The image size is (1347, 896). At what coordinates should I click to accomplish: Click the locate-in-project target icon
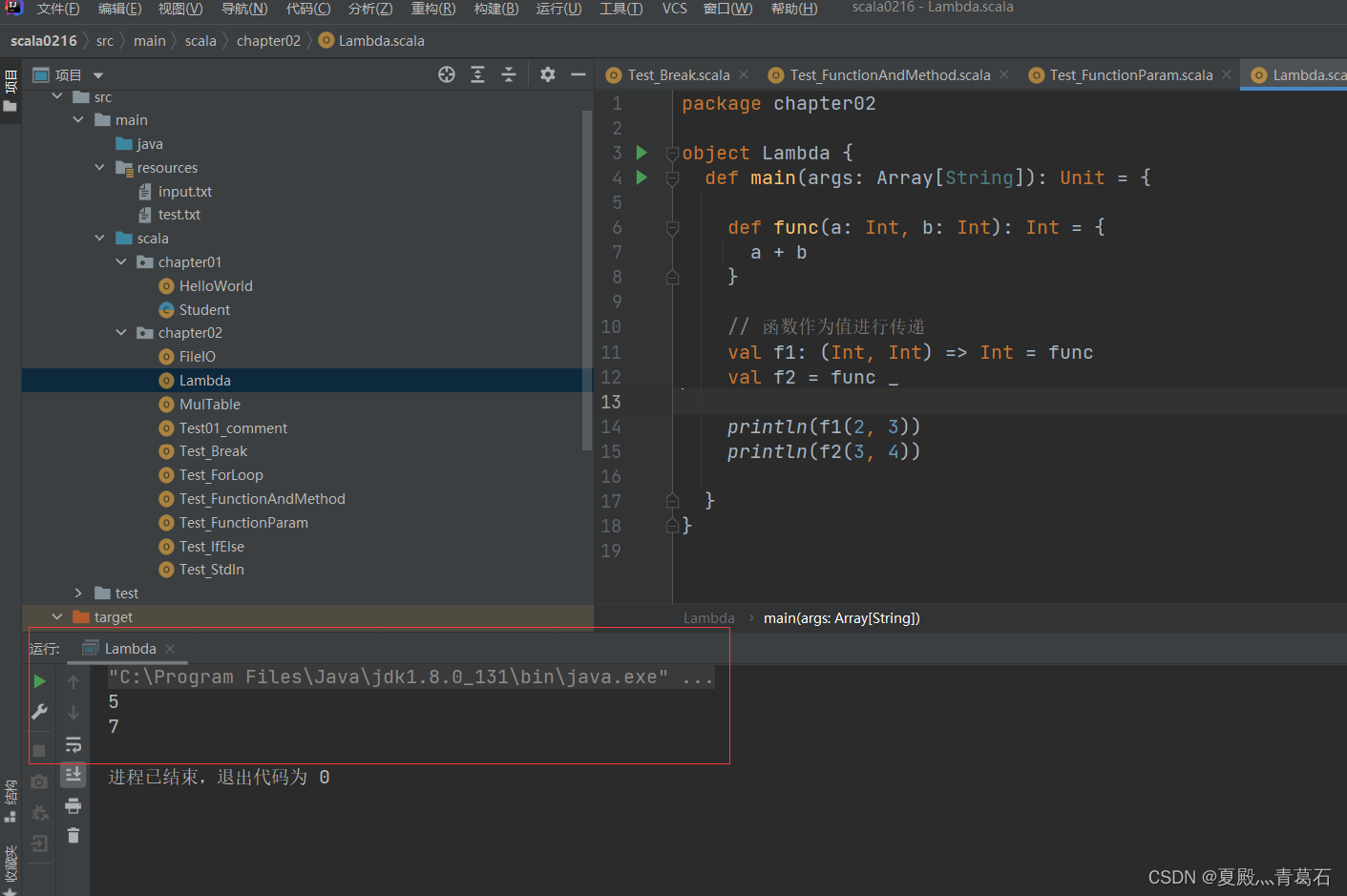[447, 74]
